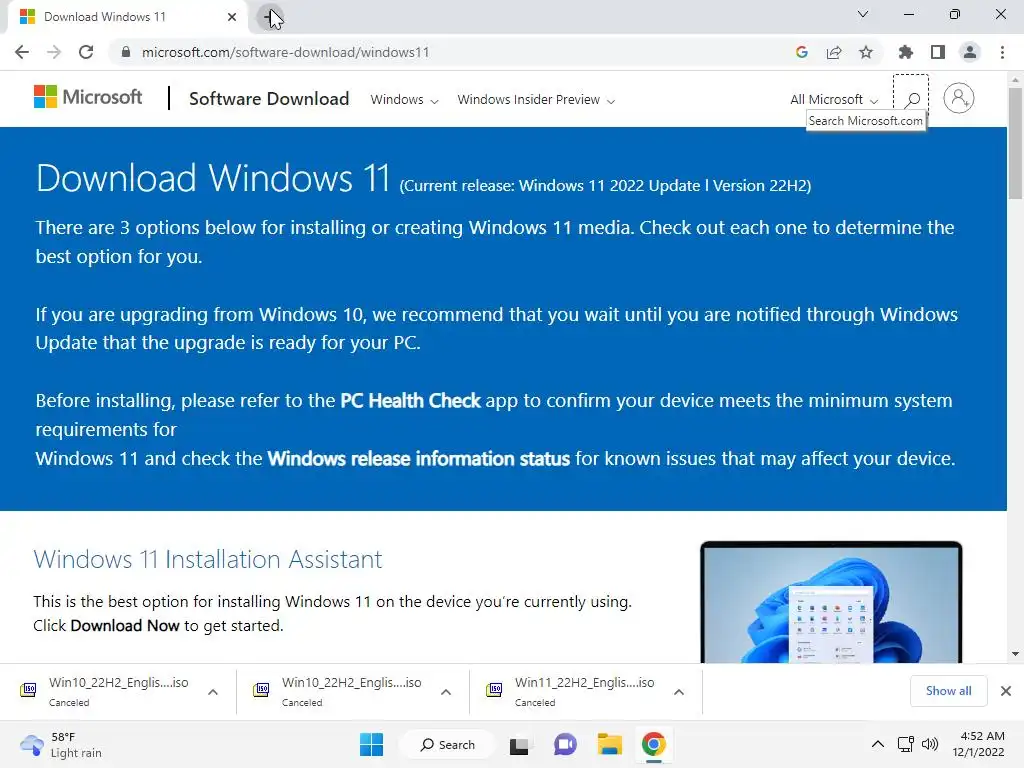Expand the All Microsoft menu
The image size is (1024, 768).
[834, 100]
